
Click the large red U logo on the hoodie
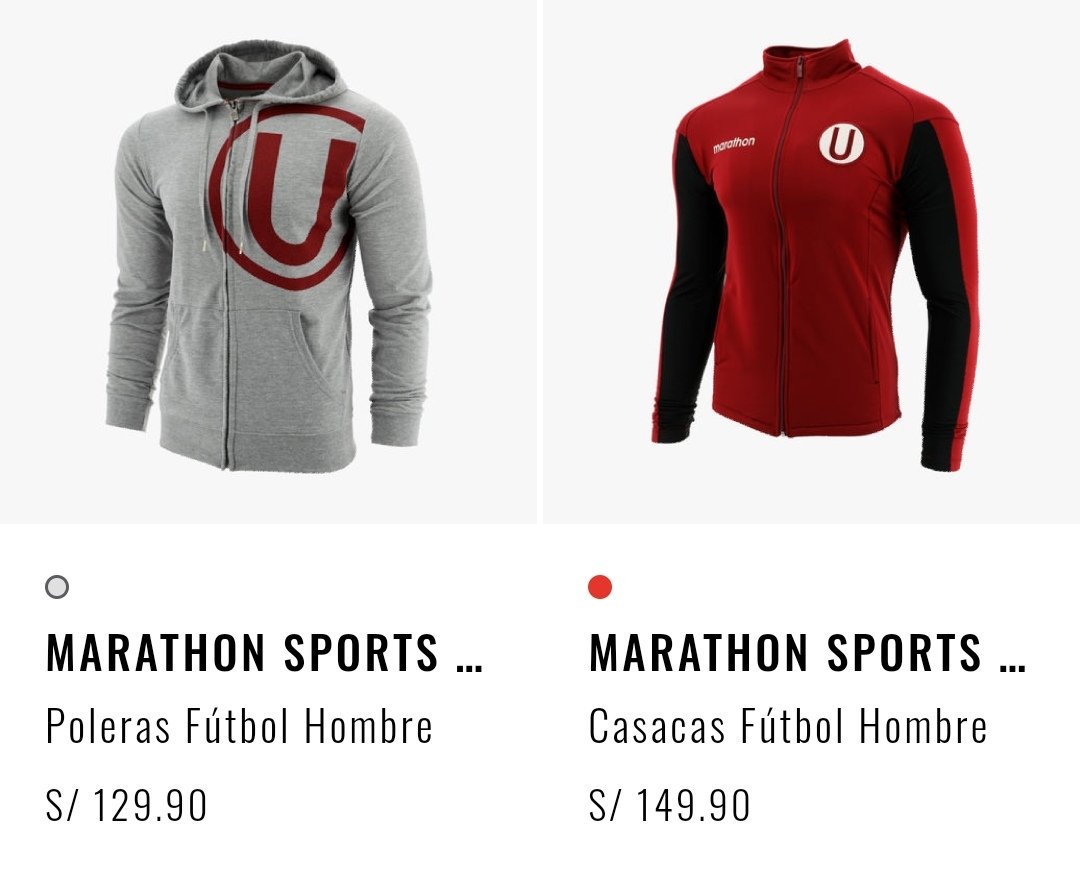click(x=287, y=198)
